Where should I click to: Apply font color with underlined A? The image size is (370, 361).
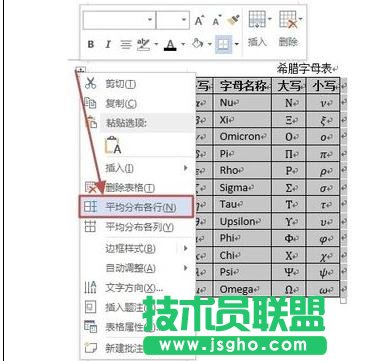170,45
